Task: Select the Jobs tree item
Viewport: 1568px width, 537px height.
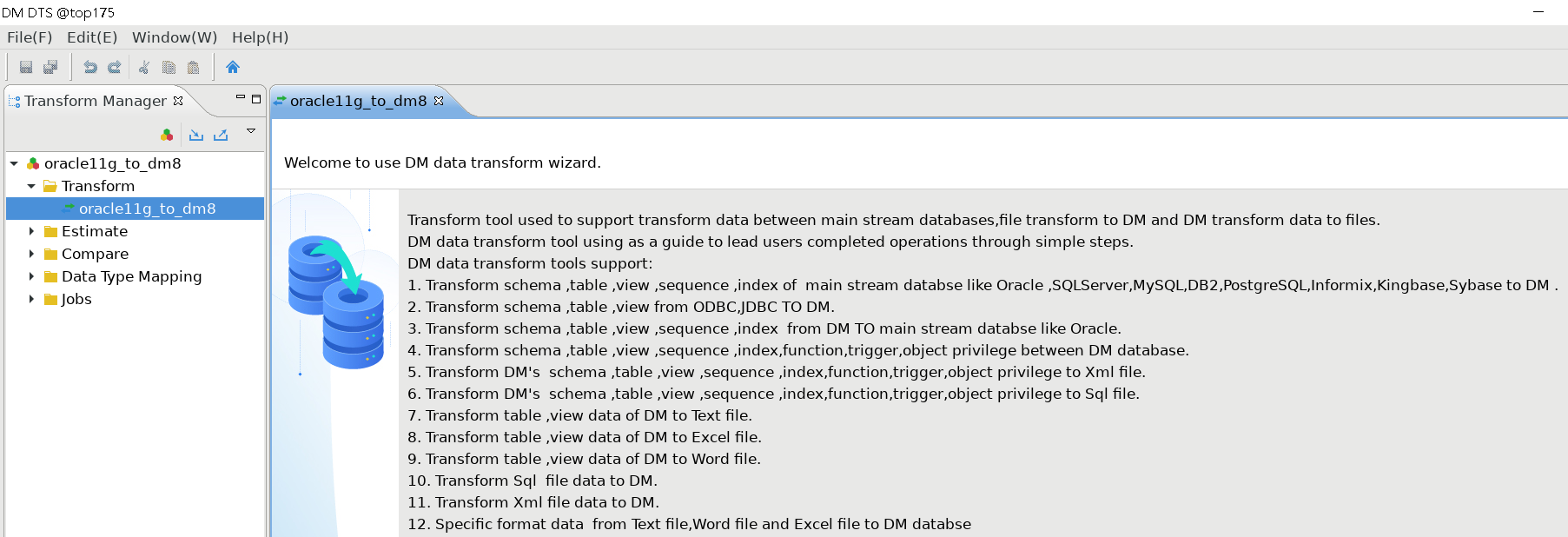Action: point(76,299)
